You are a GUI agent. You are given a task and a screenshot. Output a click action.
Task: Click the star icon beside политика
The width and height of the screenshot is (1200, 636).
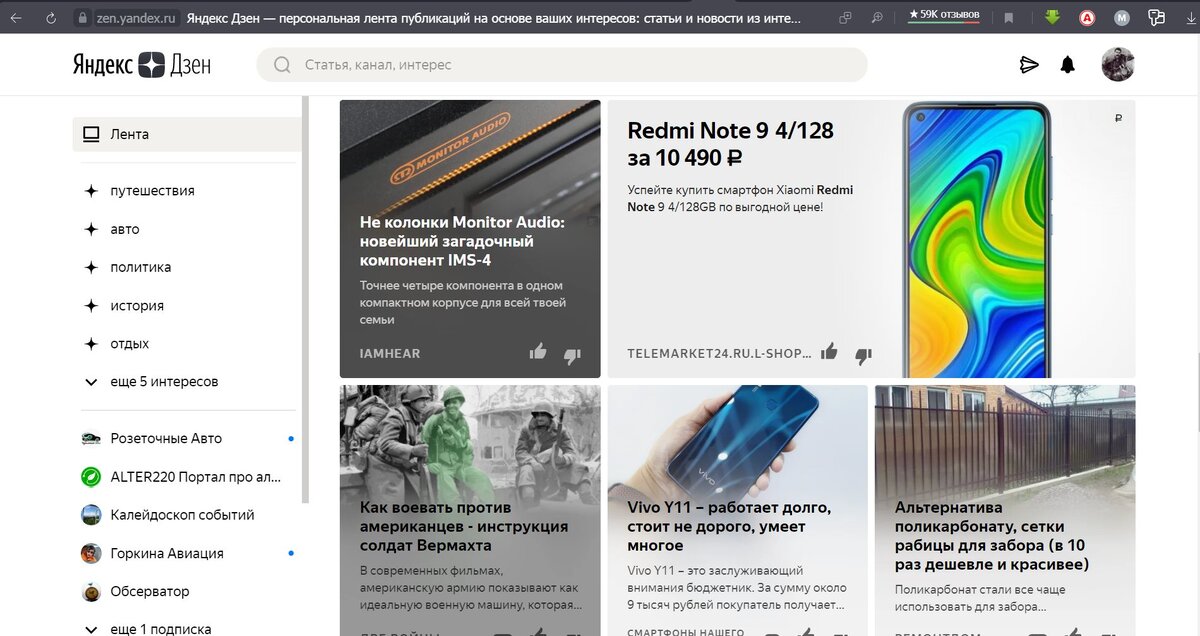(x=91, y=267)
